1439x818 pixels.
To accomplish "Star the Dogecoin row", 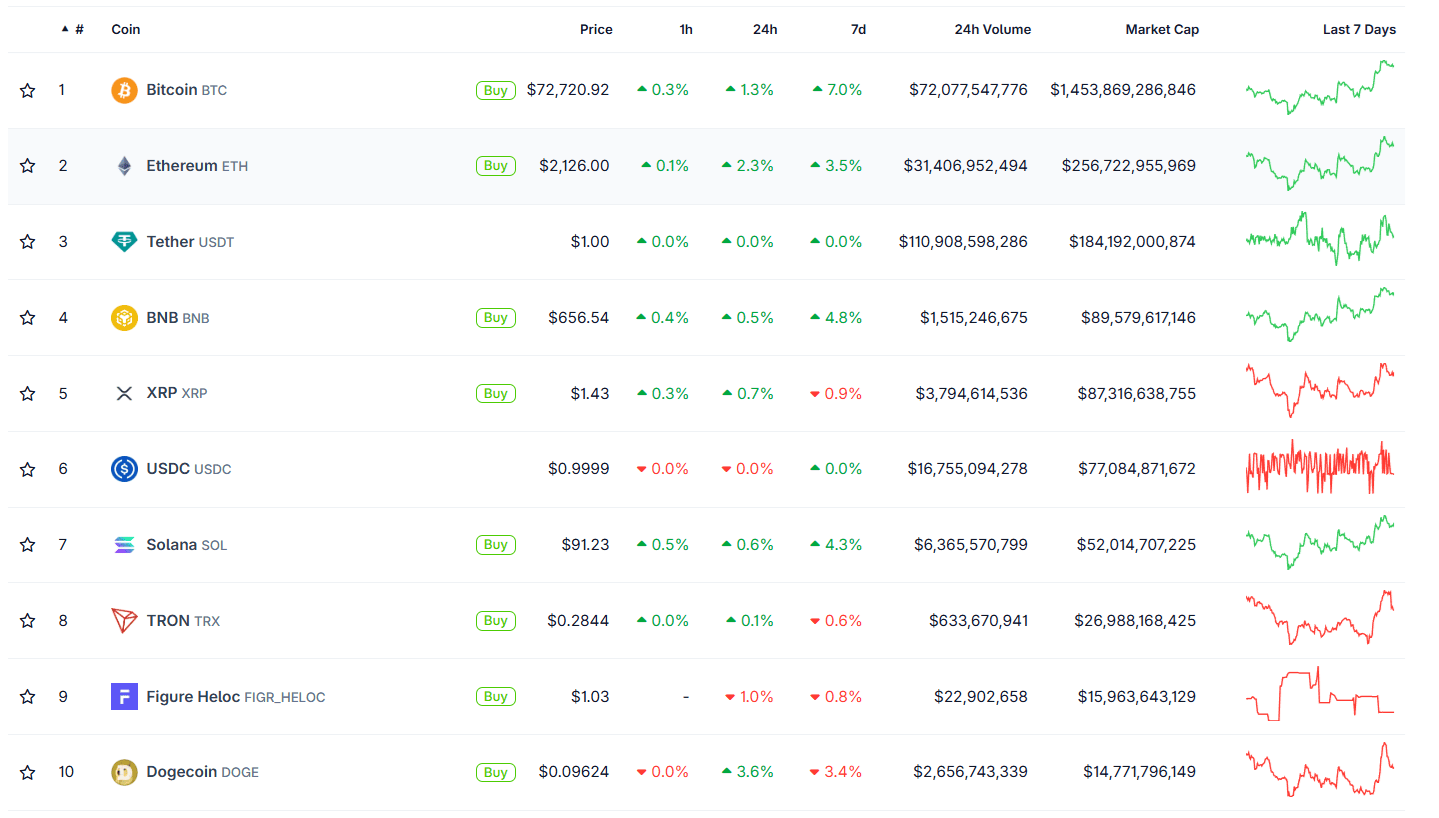I will (x=27, y=771).
